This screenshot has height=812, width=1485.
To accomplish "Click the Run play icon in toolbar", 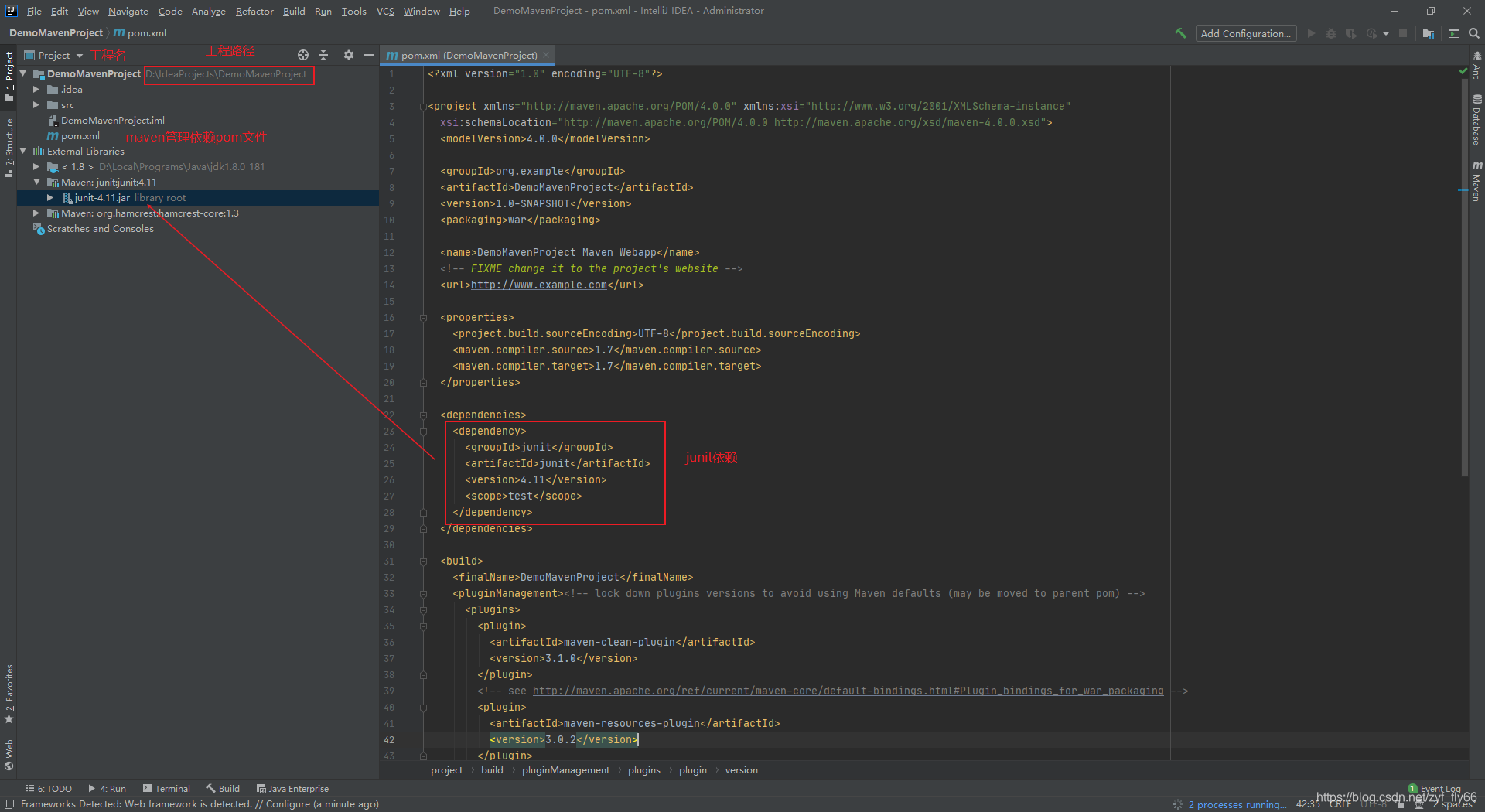I will (1311, 33).
